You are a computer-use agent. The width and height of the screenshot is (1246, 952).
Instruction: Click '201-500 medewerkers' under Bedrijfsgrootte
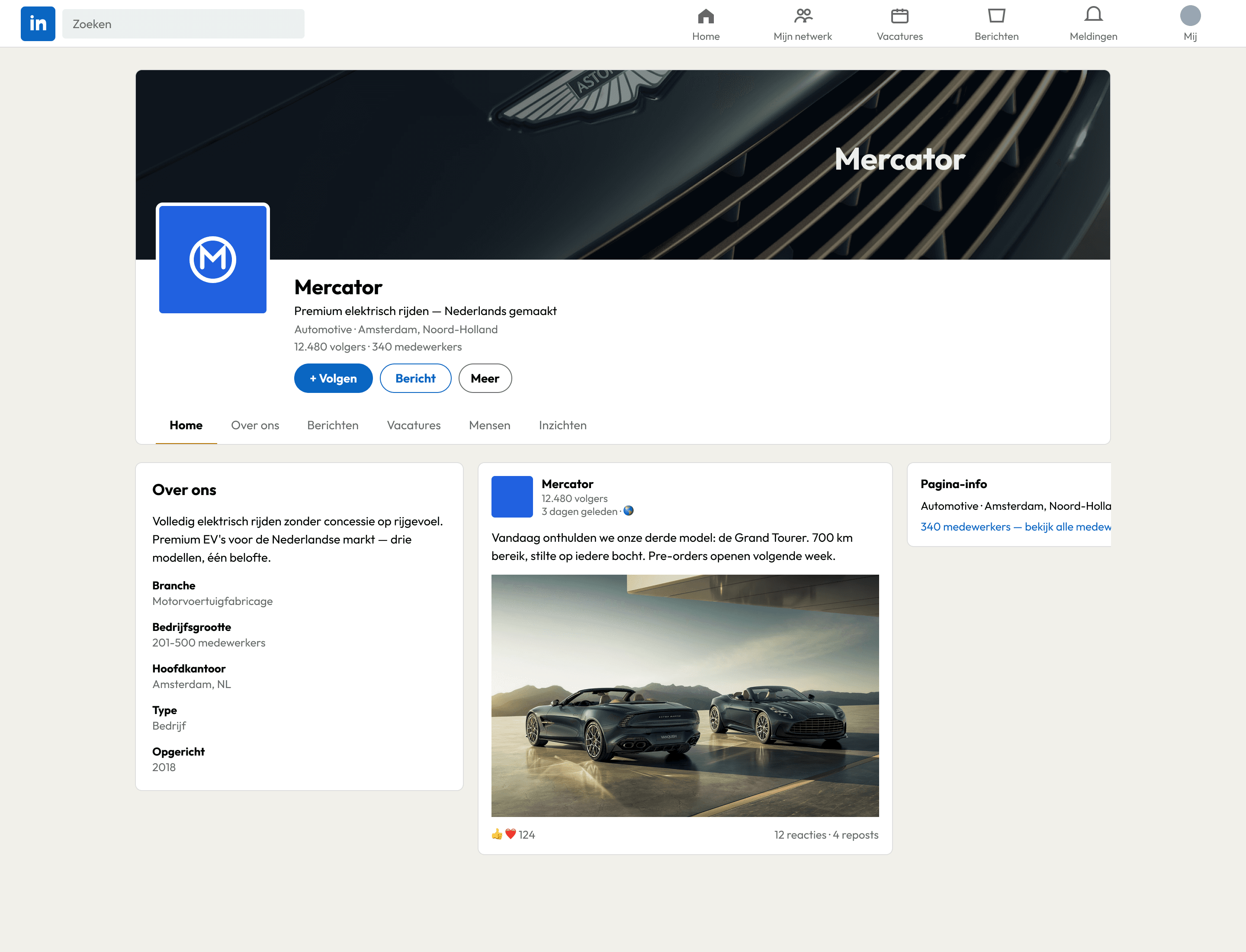point(209,643)
